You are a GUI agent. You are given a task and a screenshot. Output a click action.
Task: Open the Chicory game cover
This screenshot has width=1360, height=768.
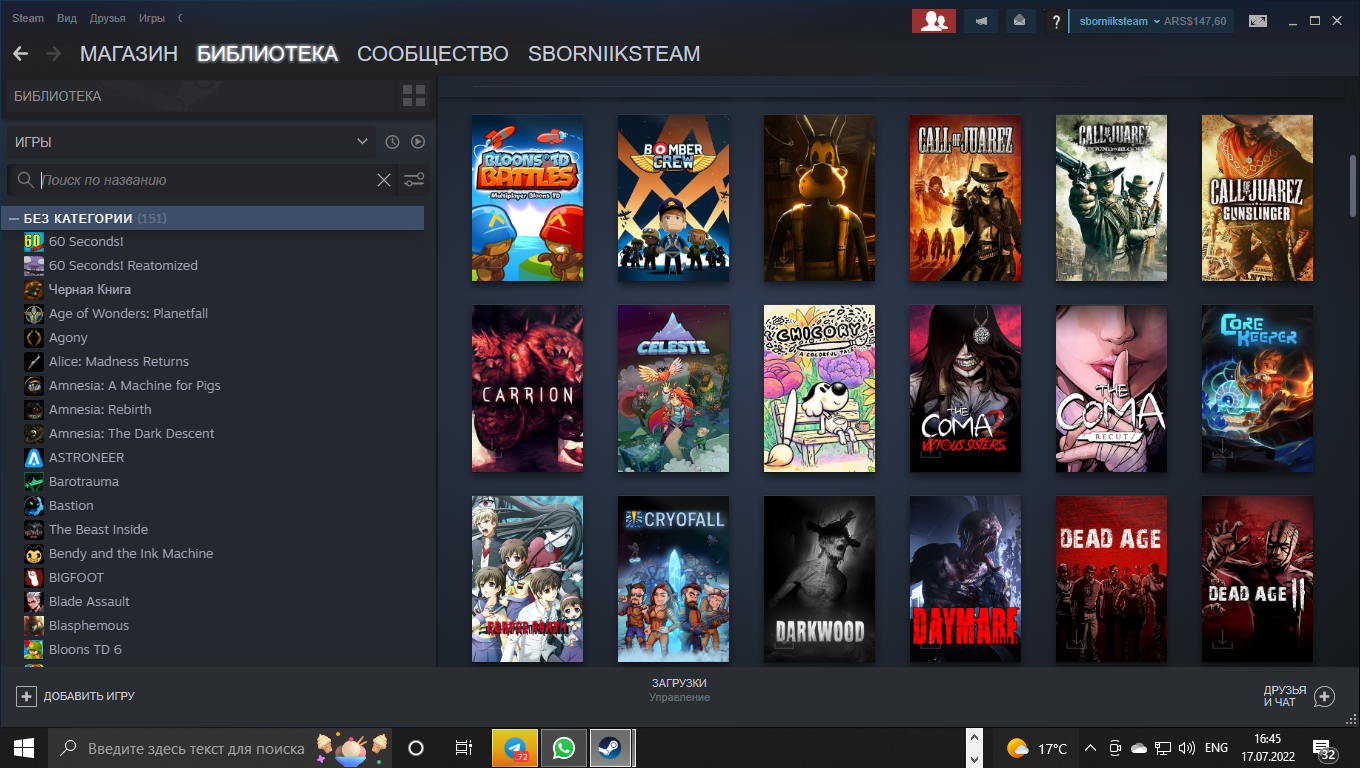(819, 389)
